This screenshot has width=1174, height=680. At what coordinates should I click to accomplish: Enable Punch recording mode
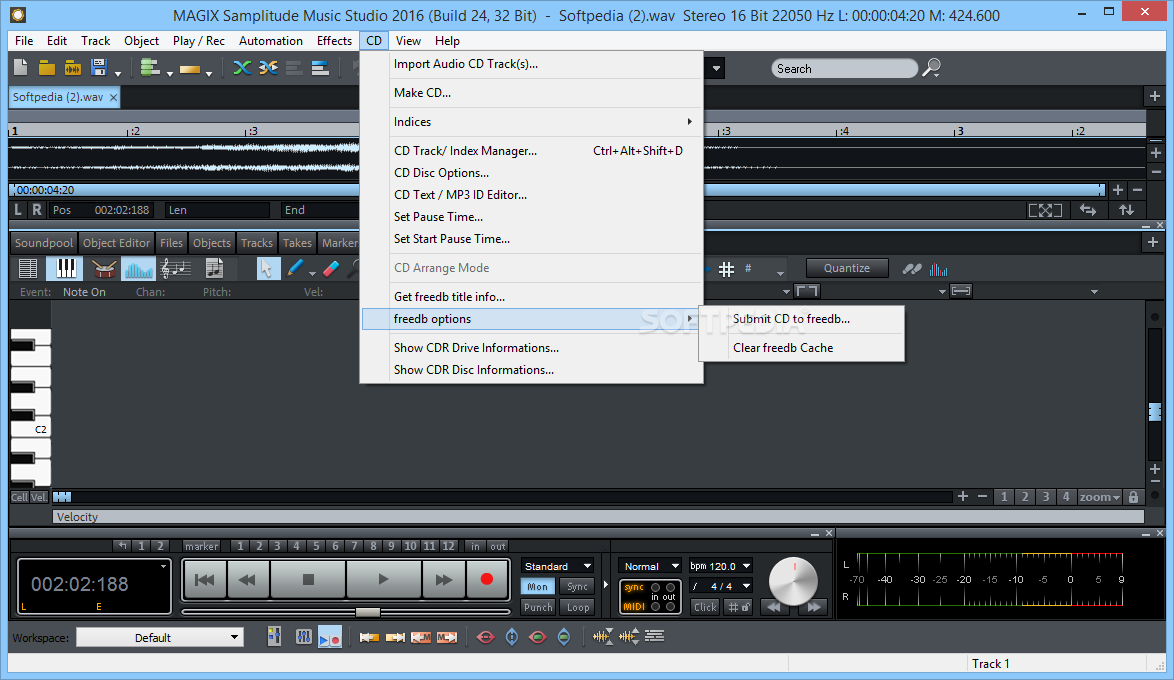[538, 607]
